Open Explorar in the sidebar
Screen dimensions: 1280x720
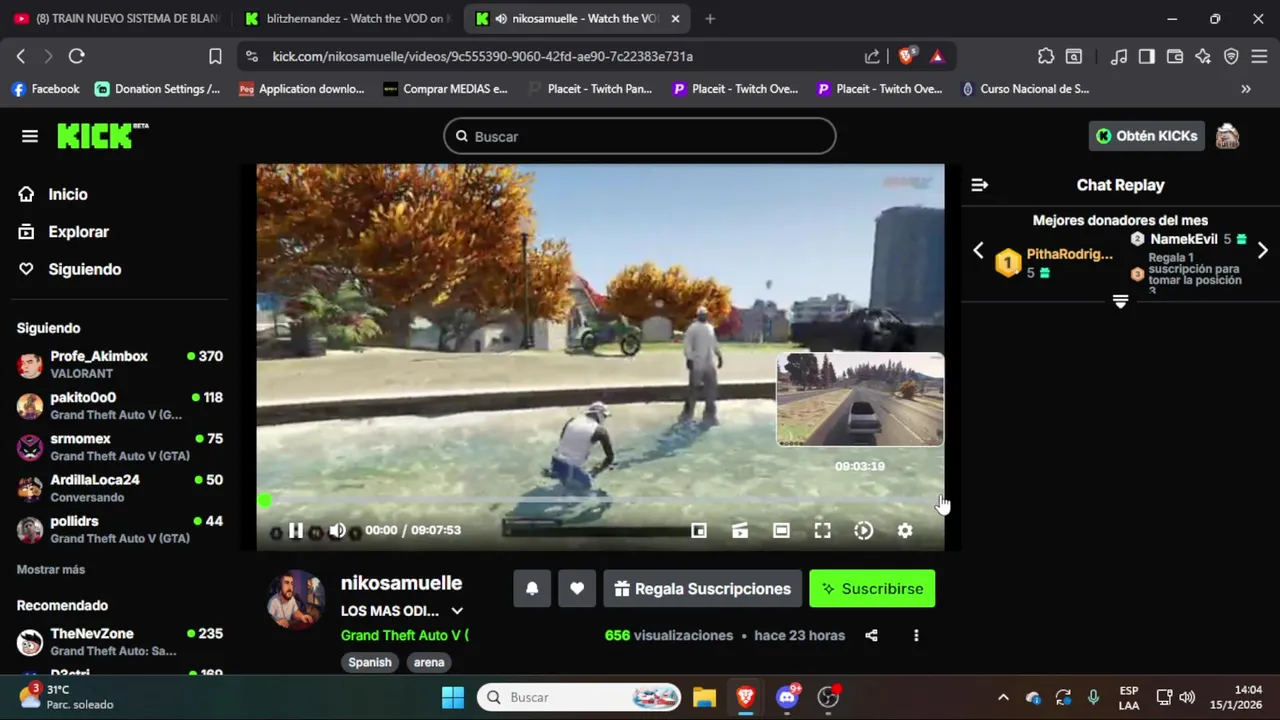(x=78, y=231)
